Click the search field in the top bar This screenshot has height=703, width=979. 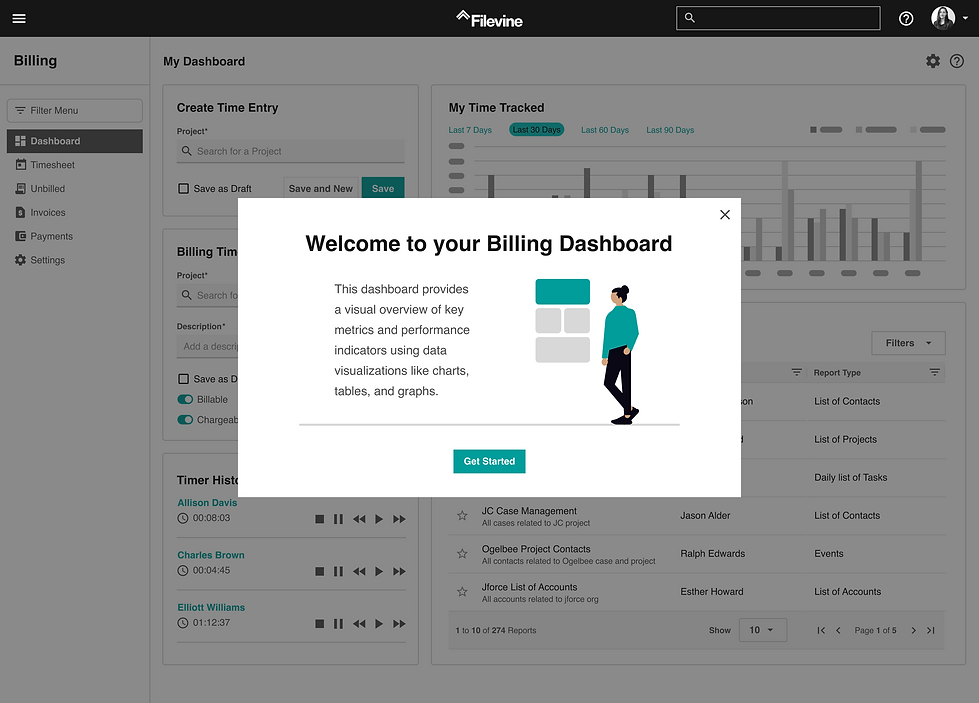tap(778, 18)
